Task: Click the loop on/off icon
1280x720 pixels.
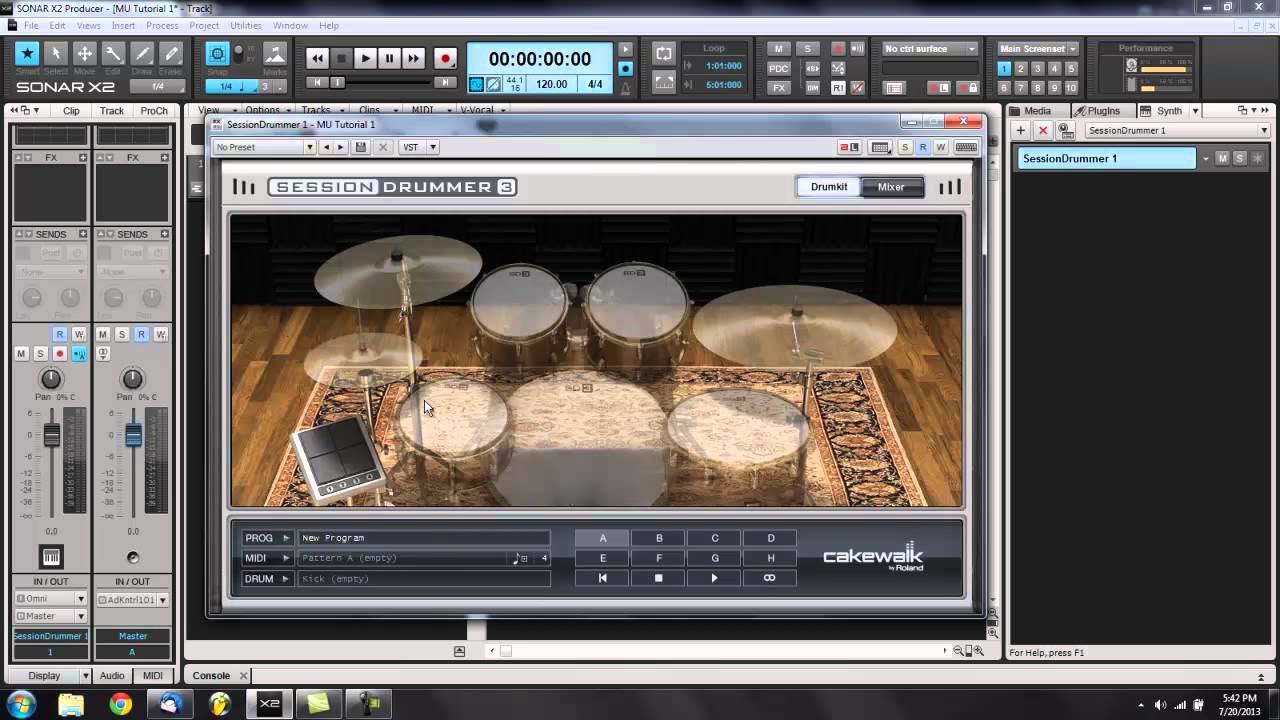Action: click(x=663, y=54)
